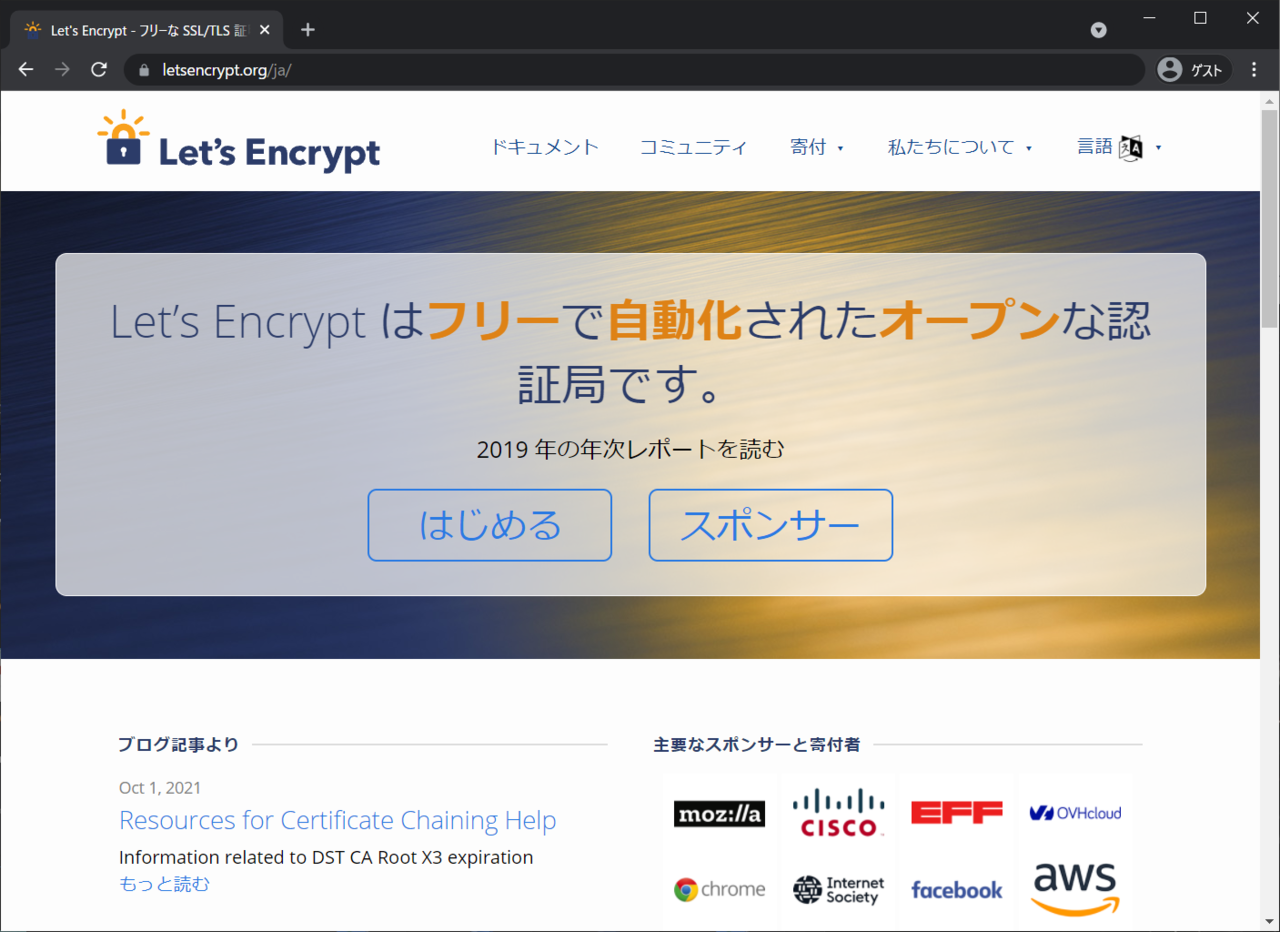Expand the 私たちについて dropdown menu
Image resolution: width=1280 pixels, height=932 pixels.
960,147
